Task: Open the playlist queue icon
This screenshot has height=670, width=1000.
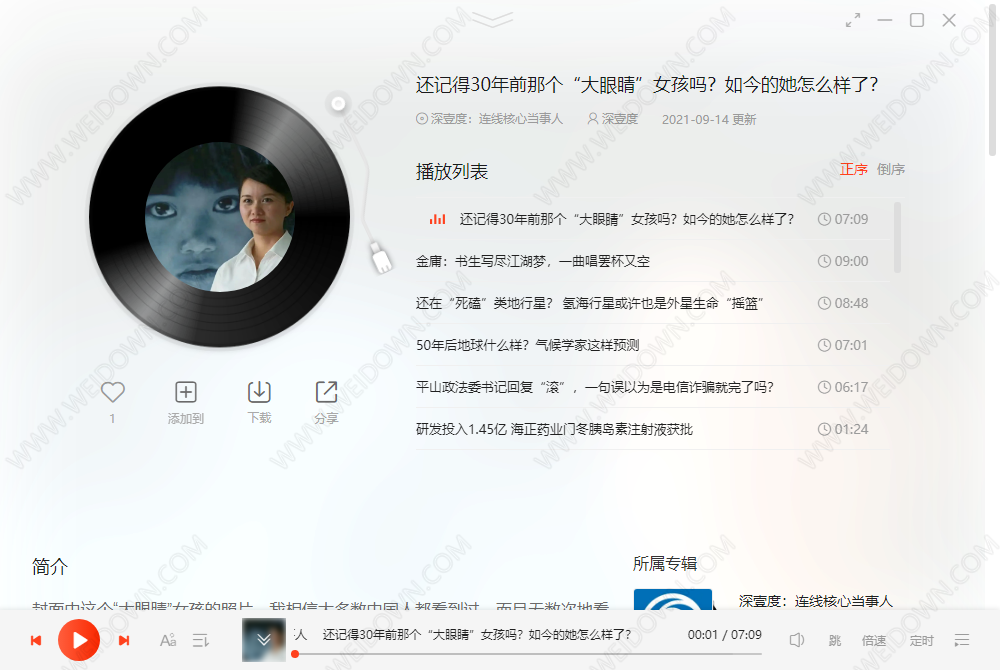Action: click(x=962, y=640)
